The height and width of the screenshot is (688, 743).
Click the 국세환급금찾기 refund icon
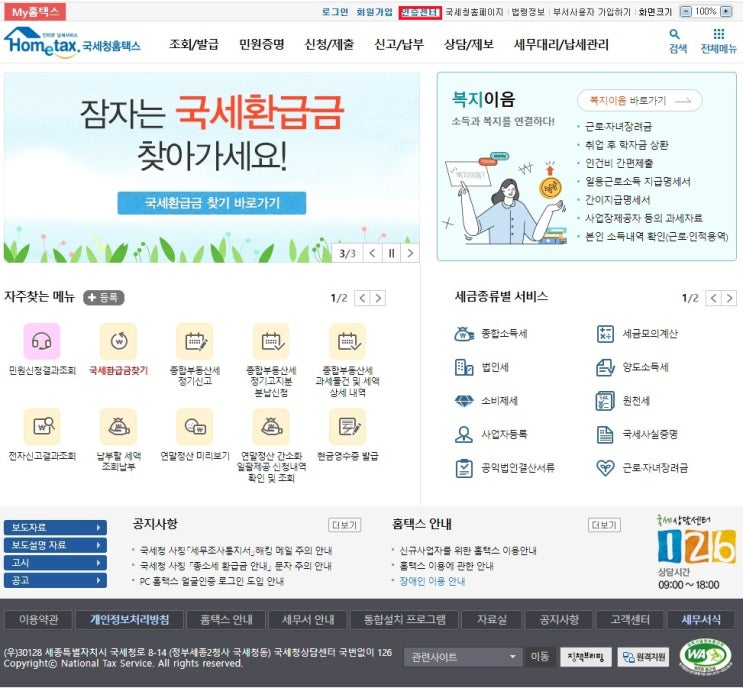(118, 341)
